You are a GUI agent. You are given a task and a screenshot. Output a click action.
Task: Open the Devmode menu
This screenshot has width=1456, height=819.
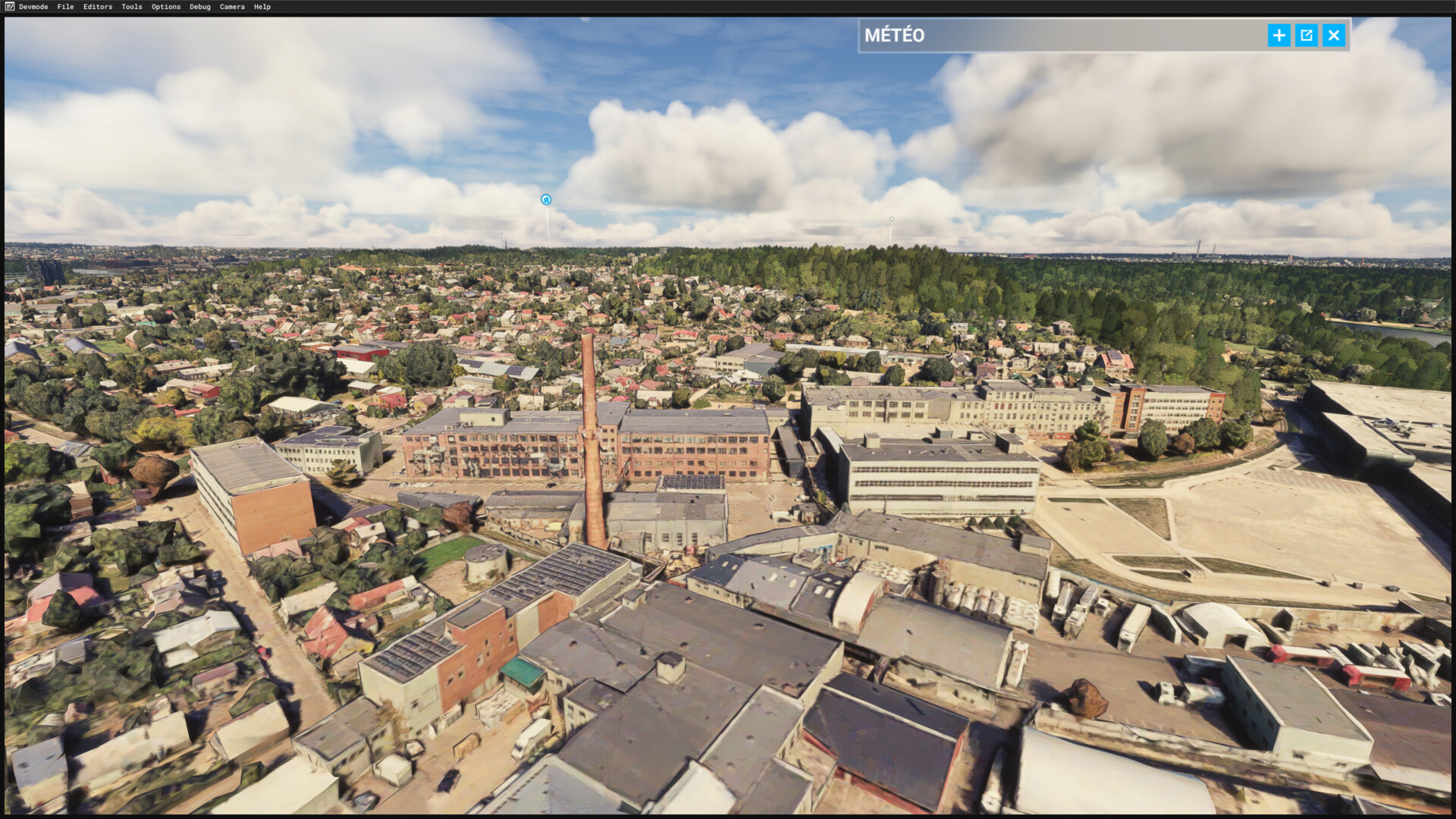(x=33, y=7)
